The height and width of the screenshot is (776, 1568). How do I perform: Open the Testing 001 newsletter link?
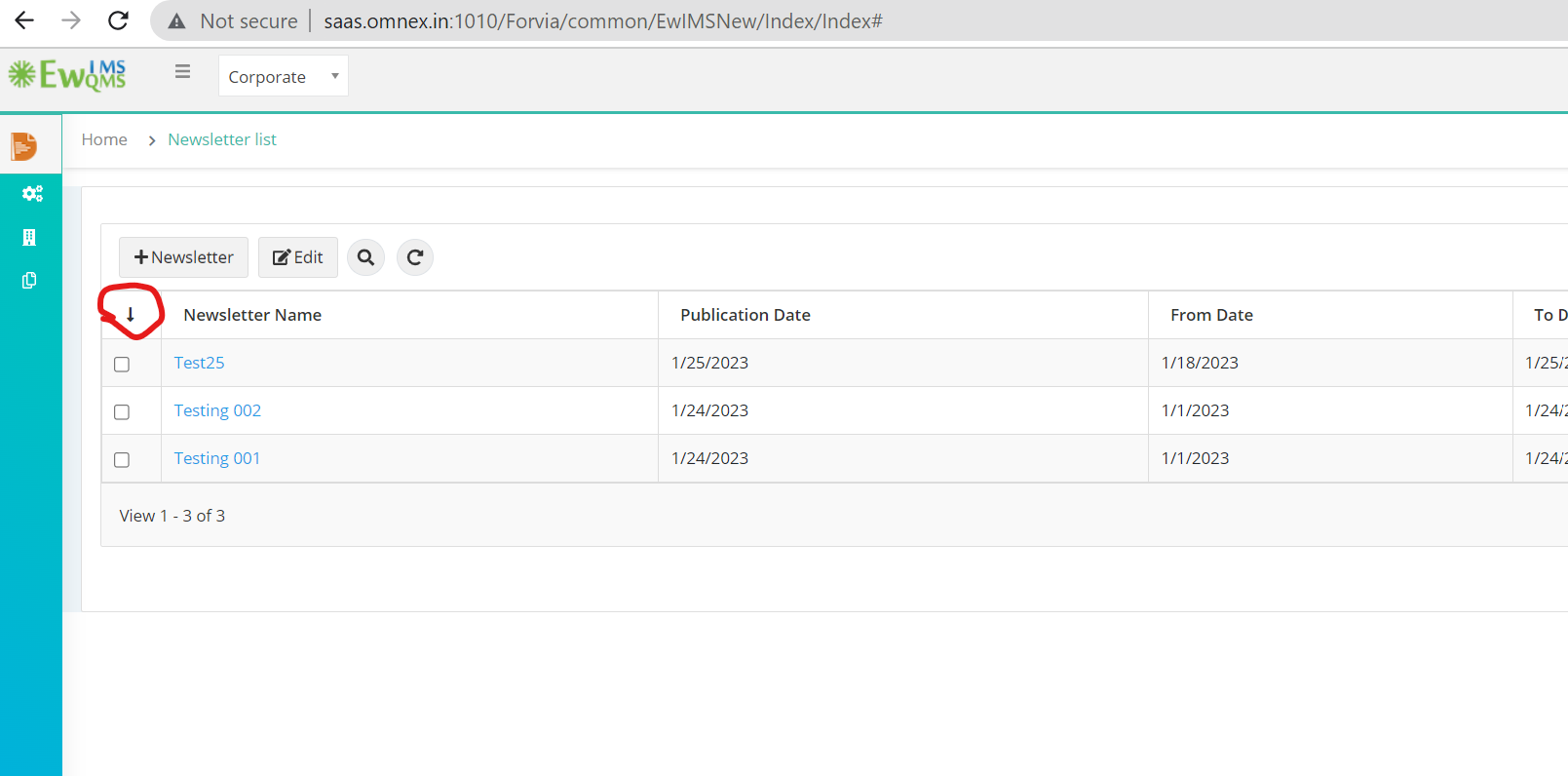click(x=217, y=458)
